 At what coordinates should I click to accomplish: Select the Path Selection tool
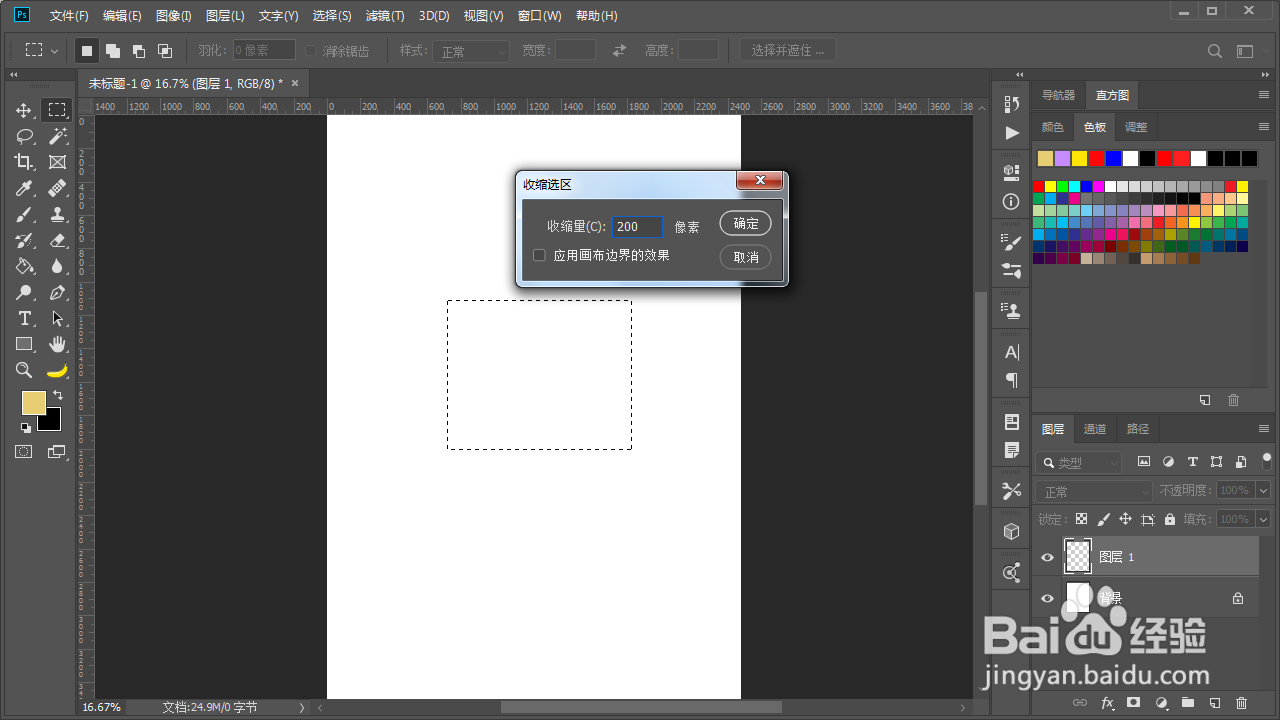pyautogui.click(x=57, y=318)
